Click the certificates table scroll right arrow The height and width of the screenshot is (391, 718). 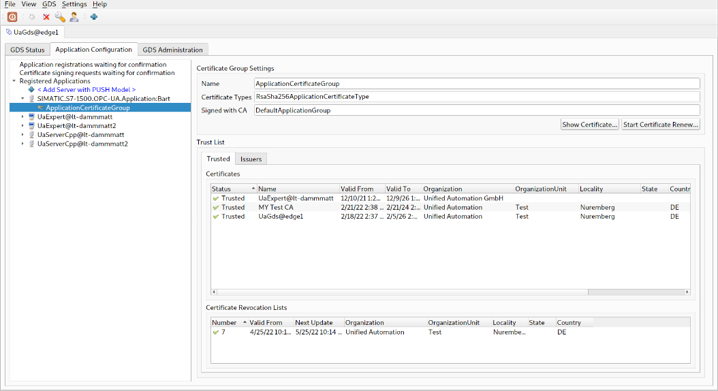(687, 292)
